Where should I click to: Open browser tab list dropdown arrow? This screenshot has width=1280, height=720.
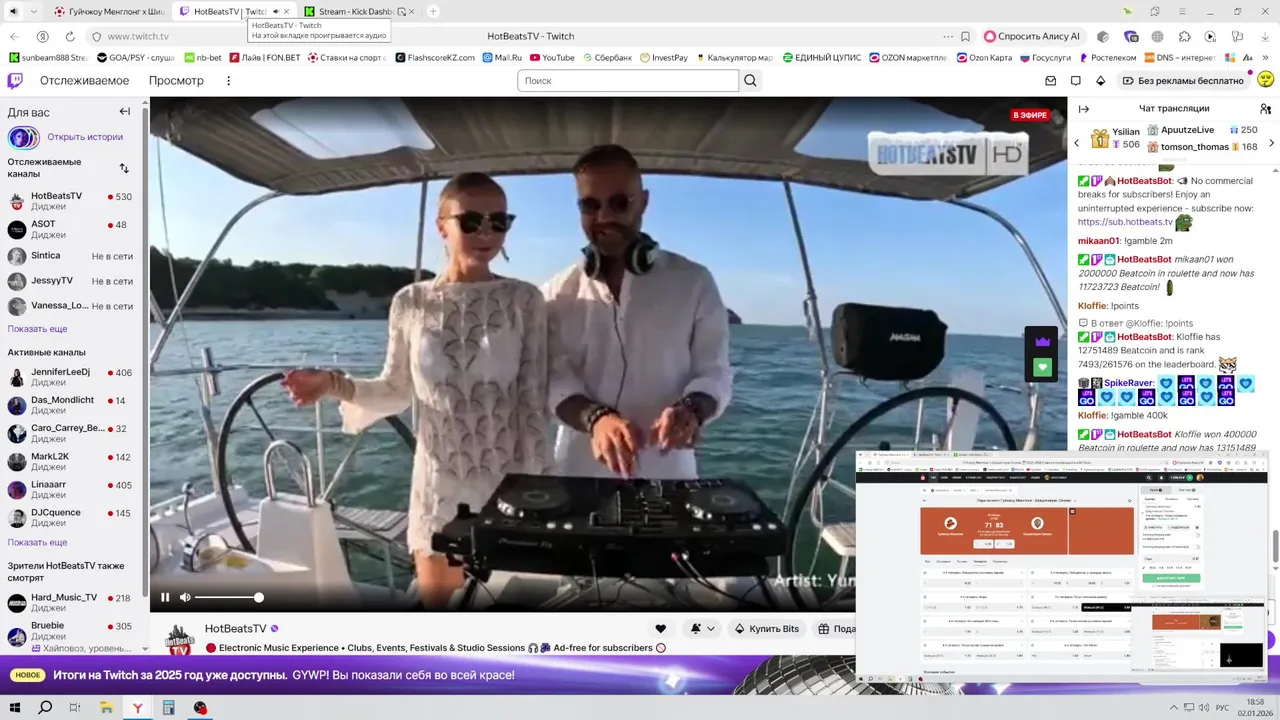point(34,11)
